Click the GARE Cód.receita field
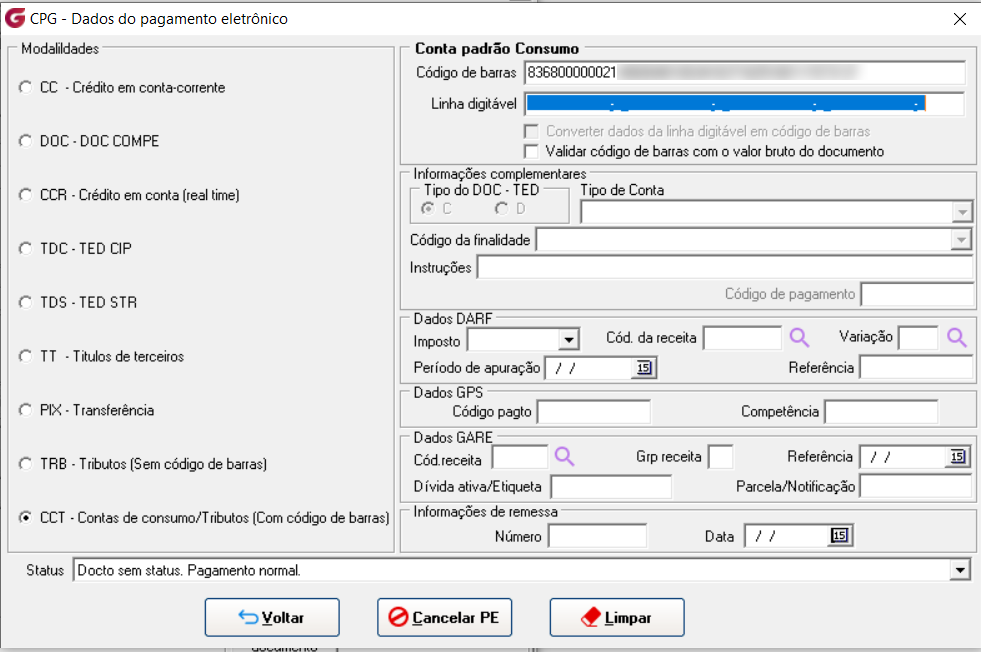This screenshot has width=981, height=652. [x=521, y=457]
